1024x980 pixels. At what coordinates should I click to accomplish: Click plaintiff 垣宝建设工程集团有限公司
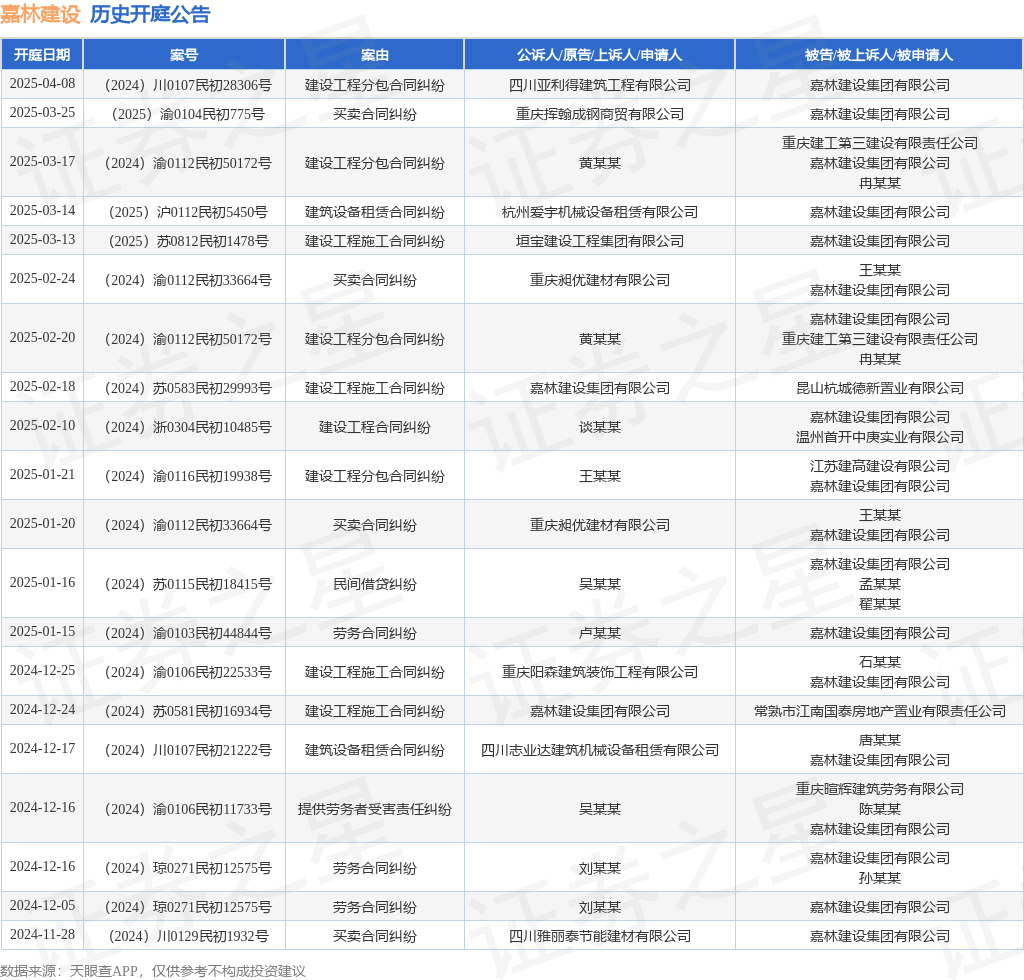click(600, 242)
